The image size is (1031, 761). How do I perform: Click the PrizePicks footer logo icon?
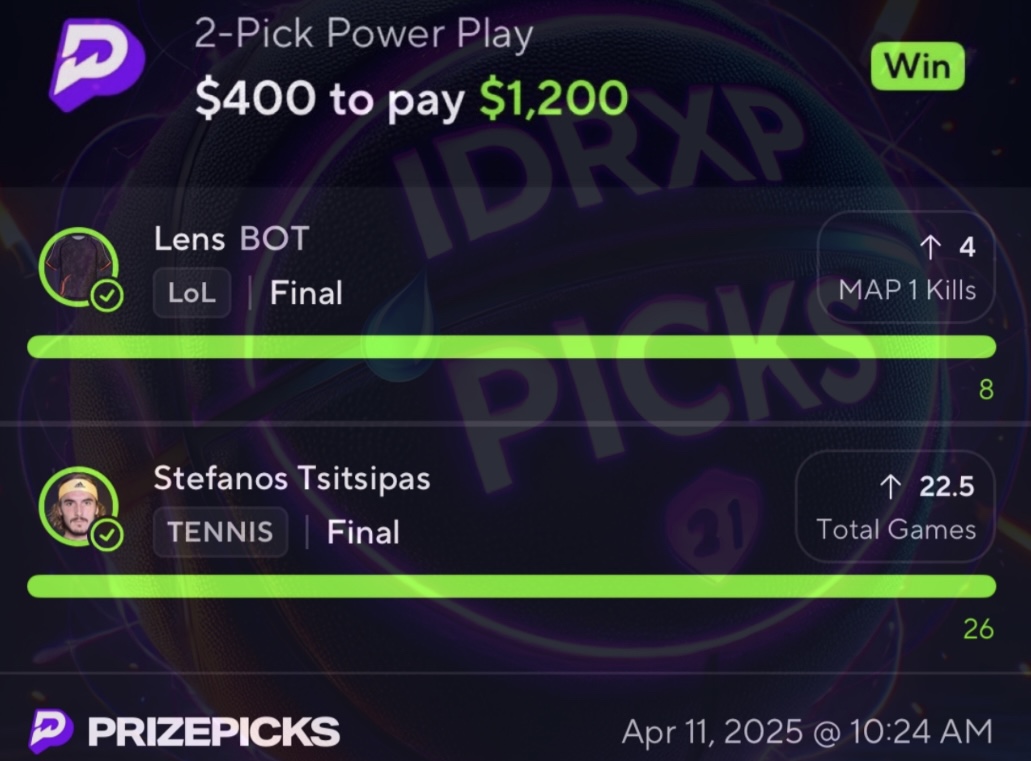click(x=51, y=731)
